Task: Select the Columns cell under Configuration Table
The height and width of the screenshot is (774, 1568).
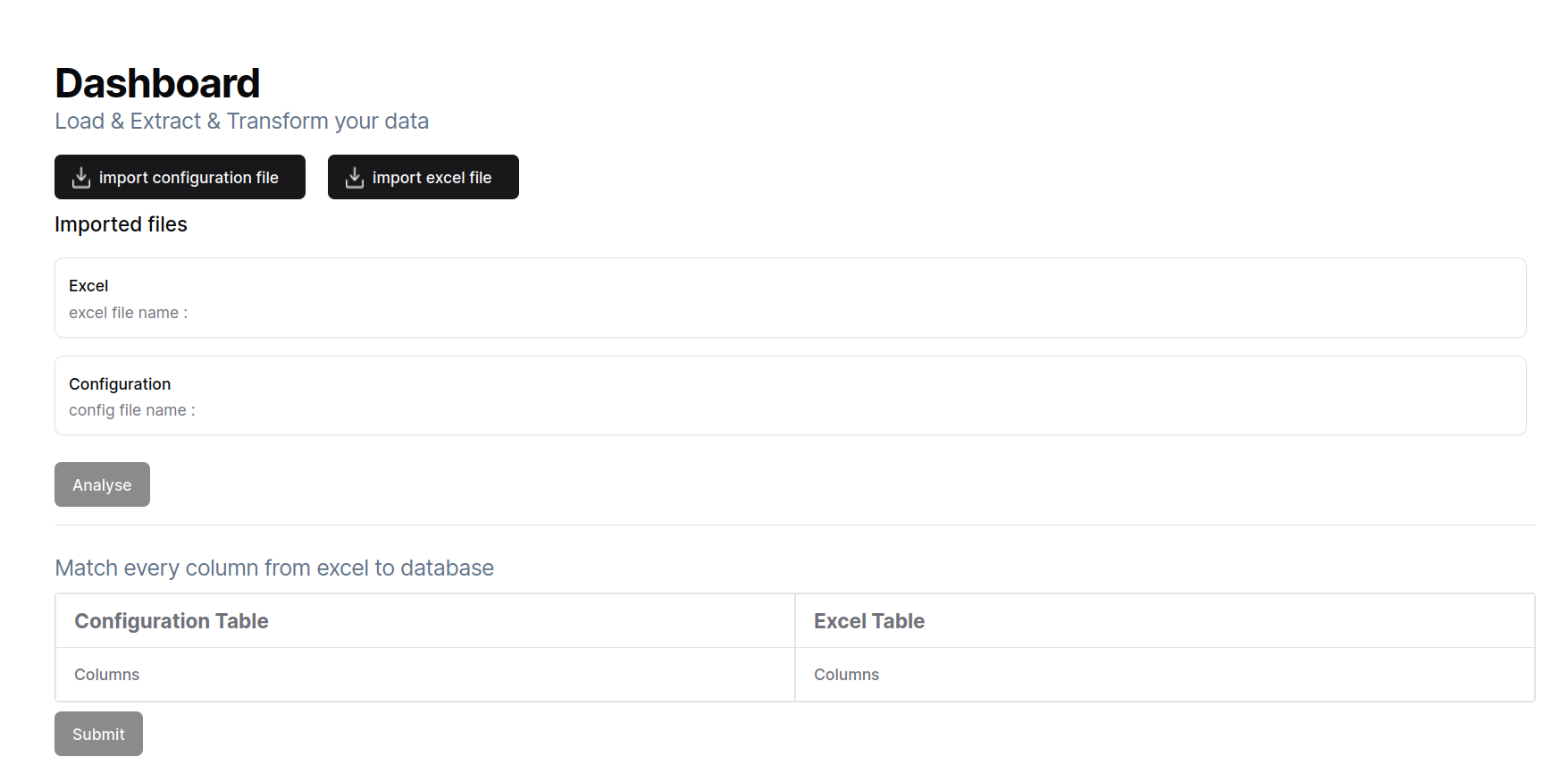Action: tap(107, 675)
